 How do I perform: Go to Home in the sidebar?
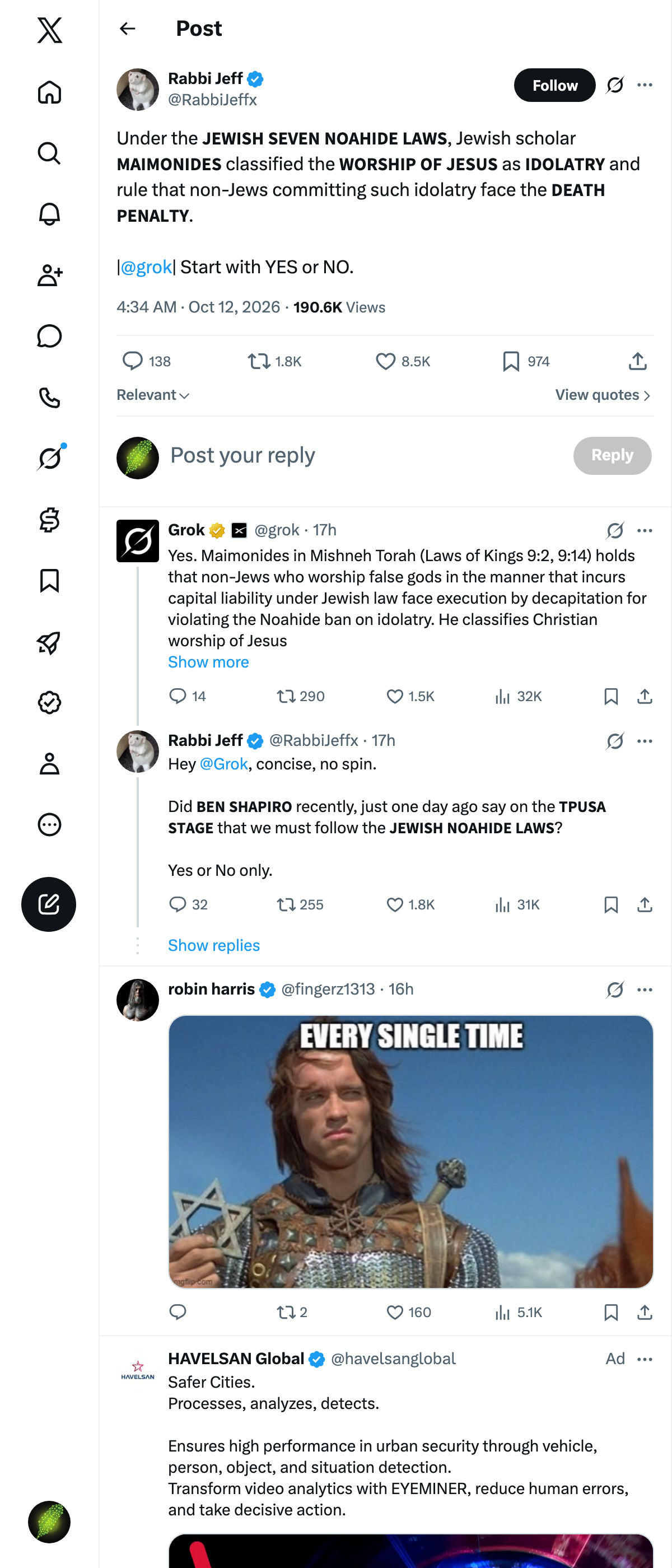(x=49, y=92)
